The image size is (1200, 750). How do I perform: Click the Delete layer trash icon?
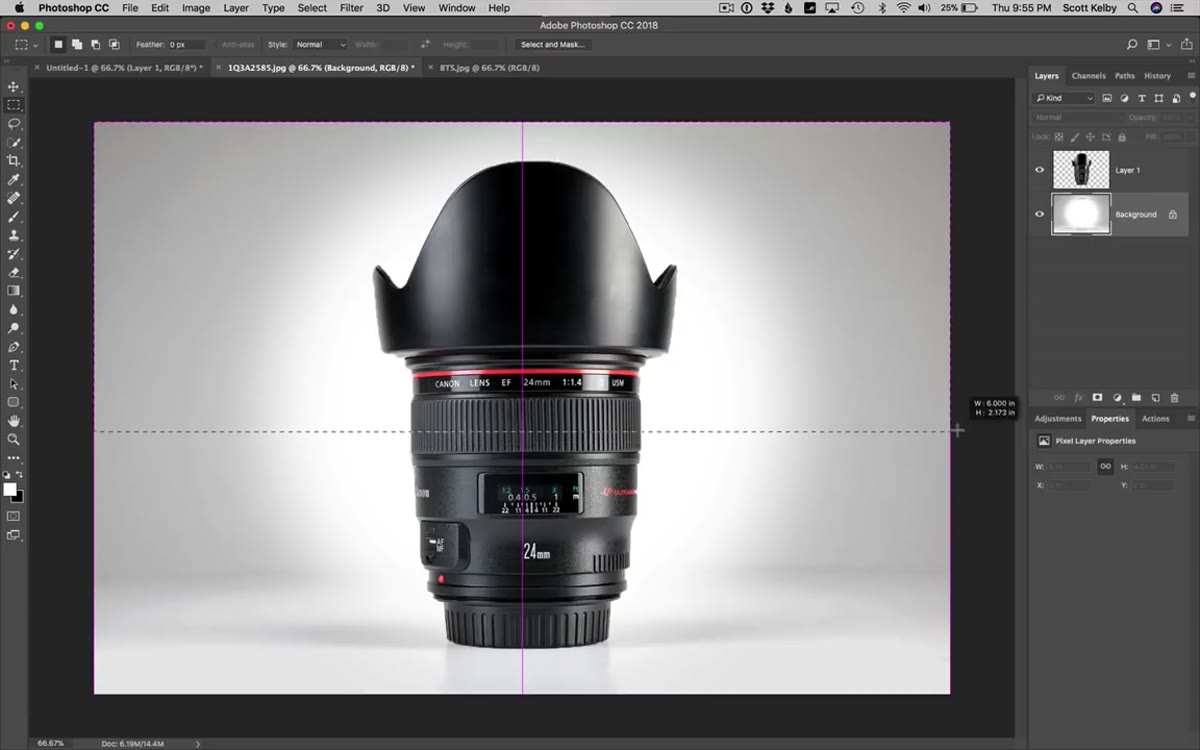pyautogui.click(x=1174, y=398)
